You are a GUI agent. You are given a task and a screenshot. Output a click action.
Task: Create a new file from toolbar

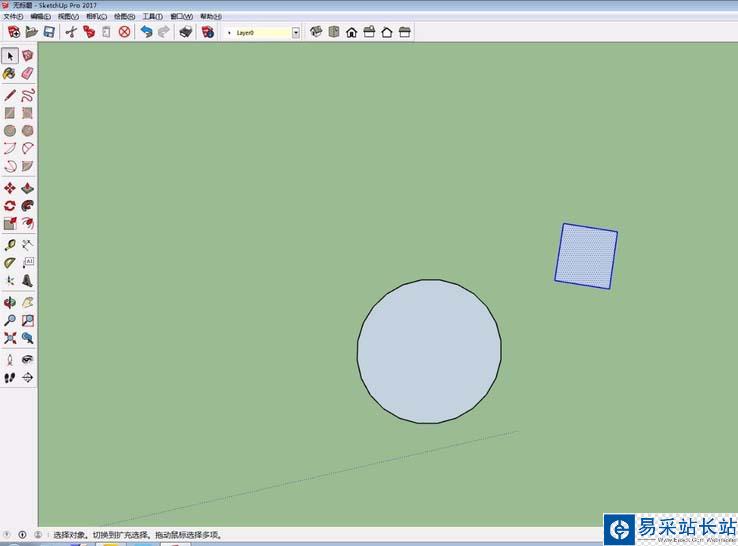[14, 32]
